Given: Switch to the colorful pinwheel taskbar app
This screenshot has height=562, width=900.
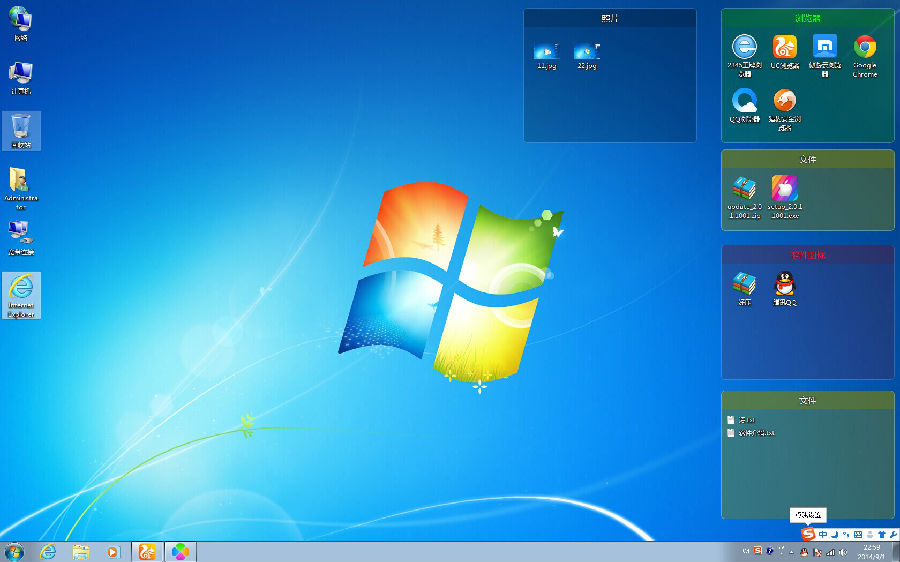Looking at the screenshot, I should point(180,552).
